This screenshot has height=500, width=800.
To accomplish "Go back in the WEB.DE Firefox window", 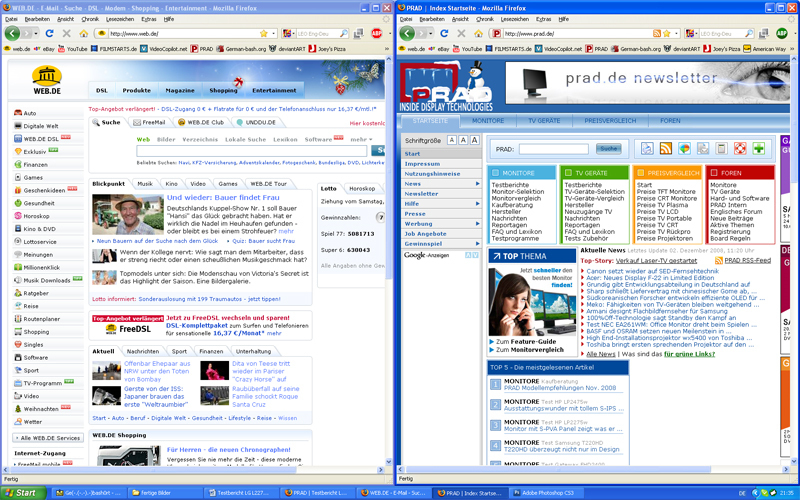I will [12, 33].
